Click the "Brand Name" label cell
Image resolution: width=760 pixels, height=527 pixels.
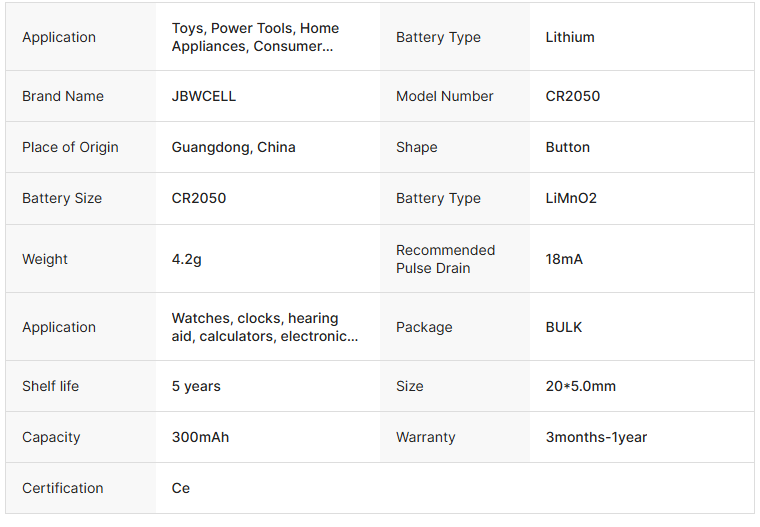63,96
